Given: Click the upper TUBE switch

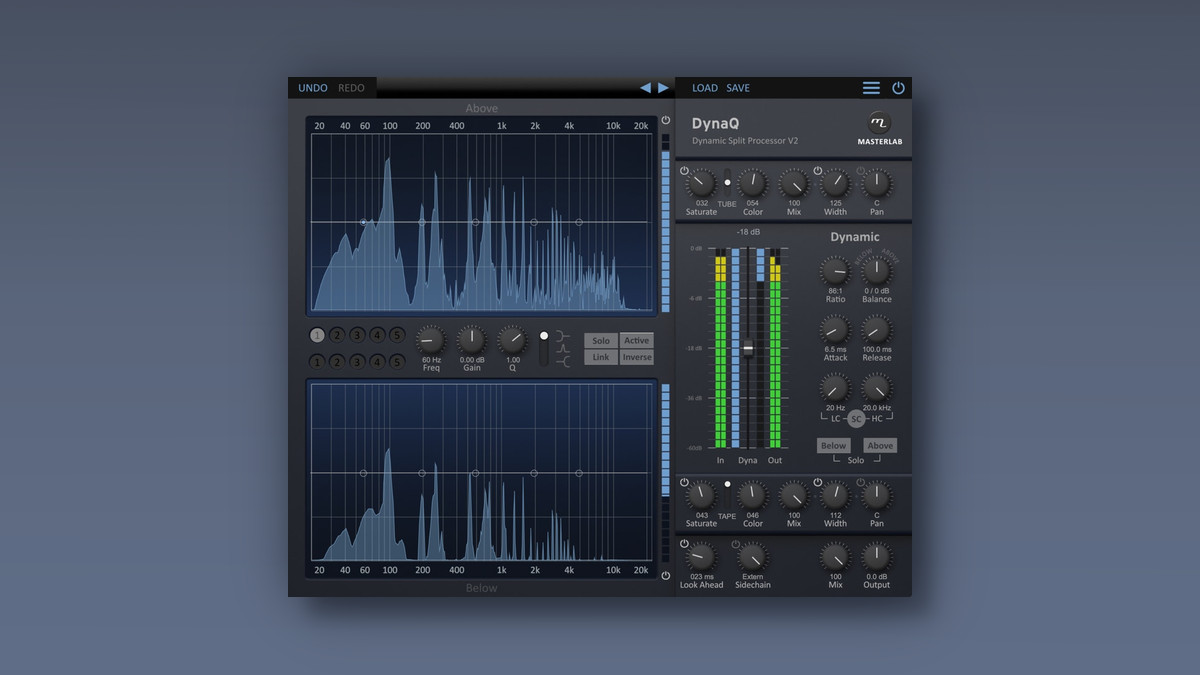Looking at the screenshot, I should pos(727,183).
